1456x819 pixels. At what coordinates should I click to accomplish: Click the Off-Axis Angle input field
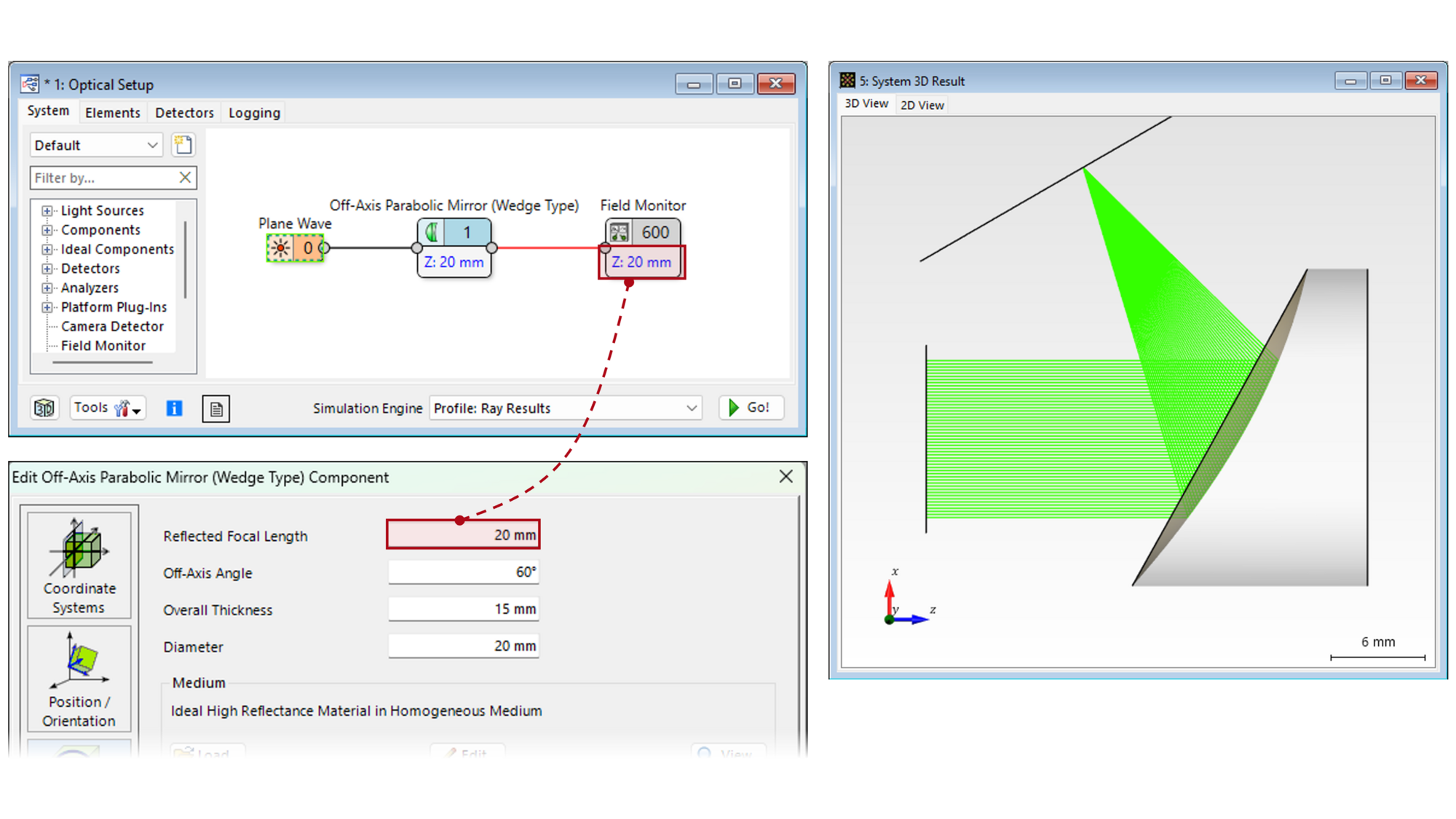(x=463, y=572)
